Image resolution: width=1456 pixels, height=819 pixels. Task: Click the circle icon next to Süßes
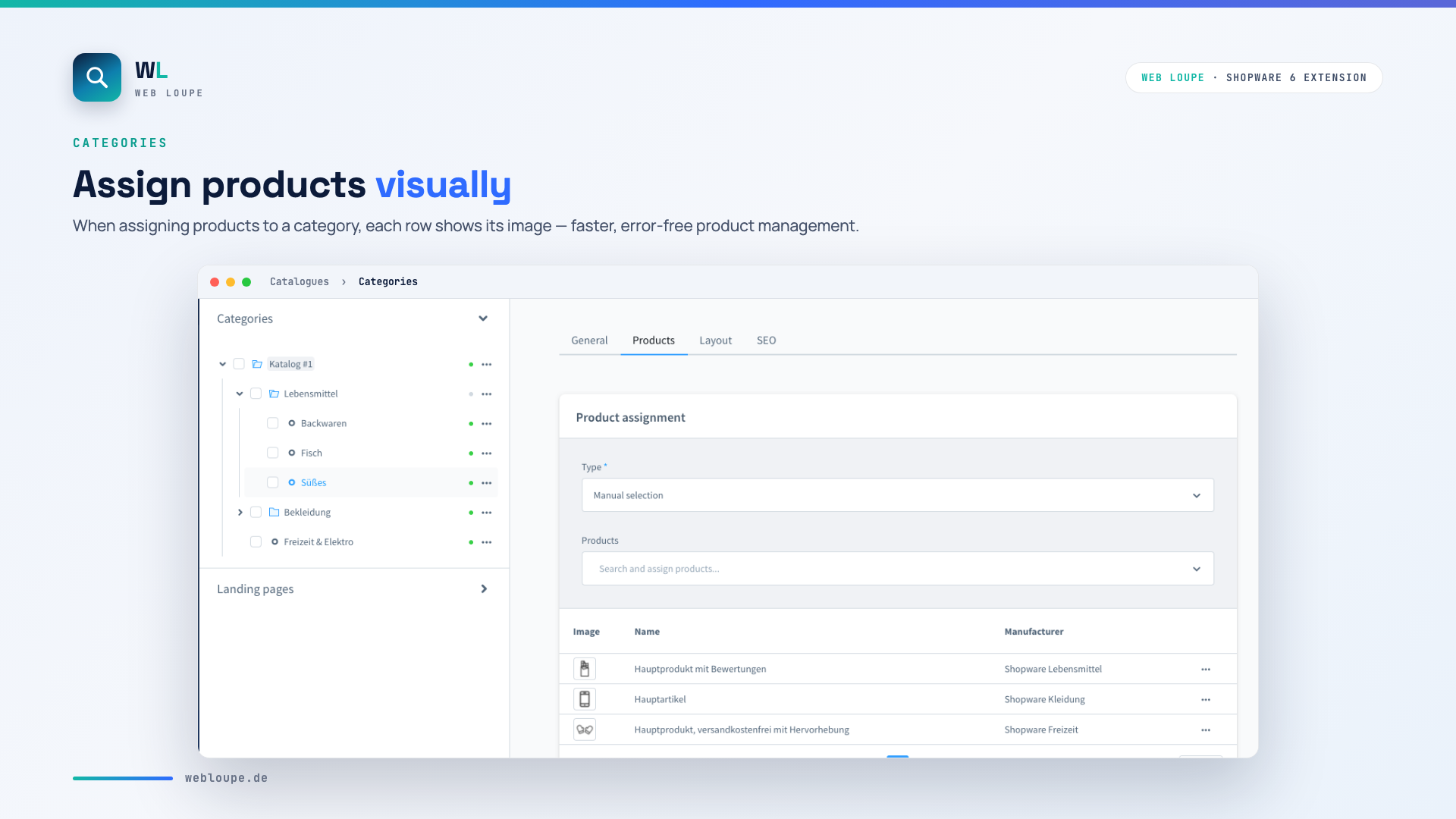(x=291, y=482)
